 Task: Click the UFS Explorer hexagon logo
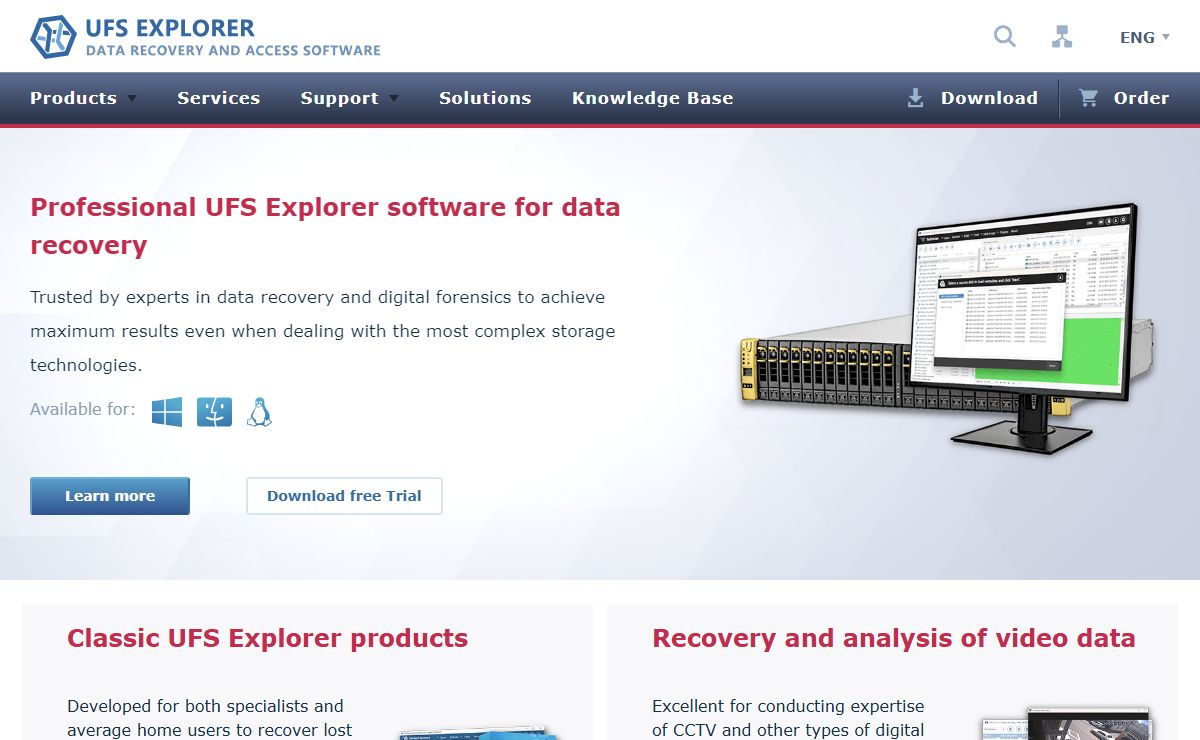(53, 37)
